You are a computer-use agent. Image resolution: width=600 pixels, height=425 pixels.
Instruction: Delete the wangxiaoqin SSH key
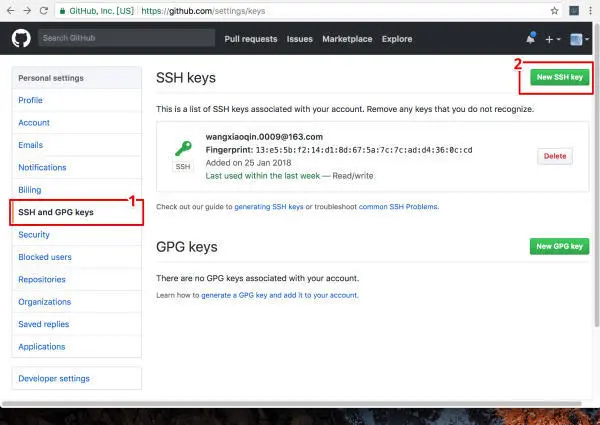click(x=555, y=156)
